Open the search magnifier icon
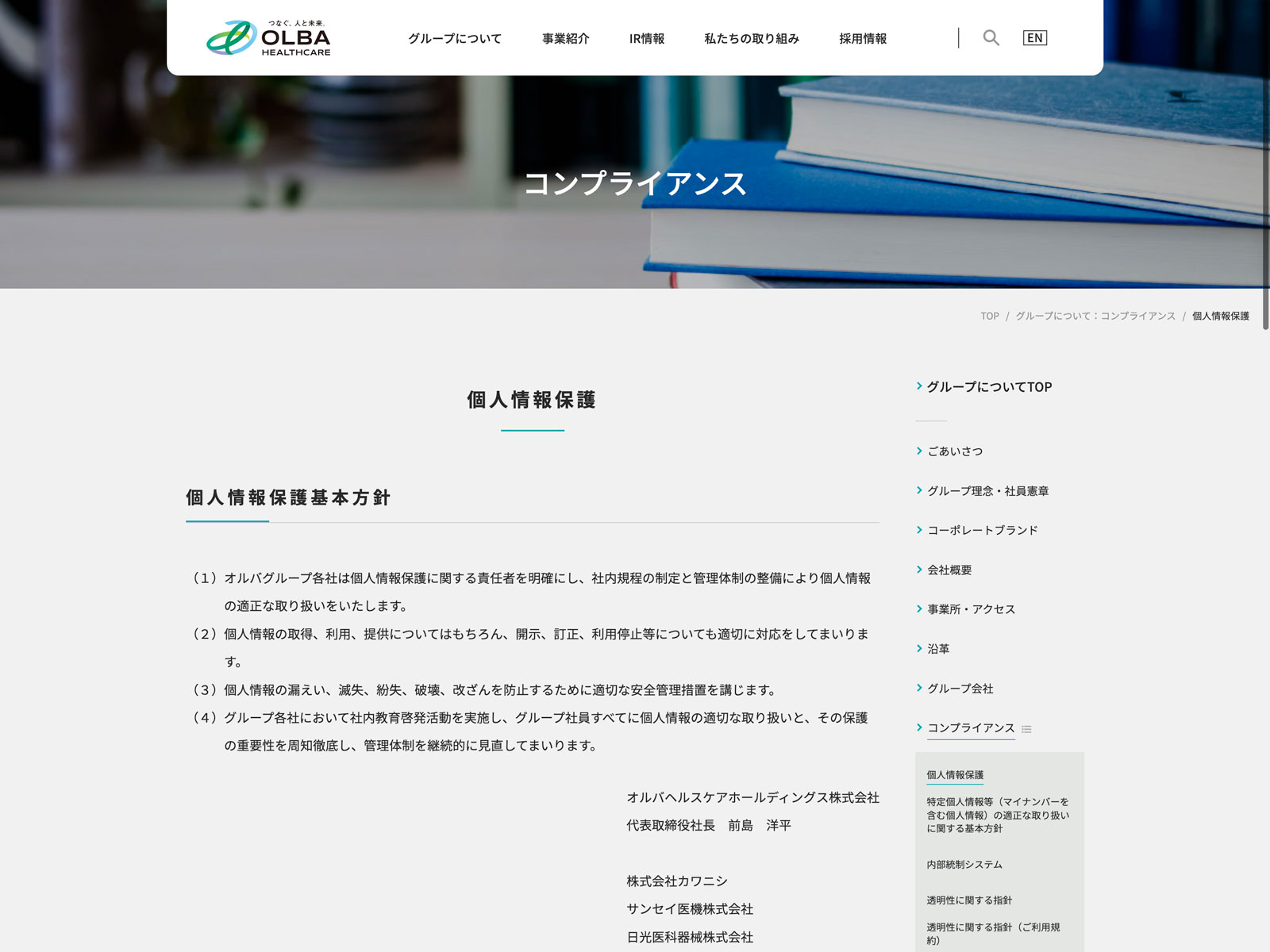Viewport: 1270px width, 952px height. (x=991, y=37)
